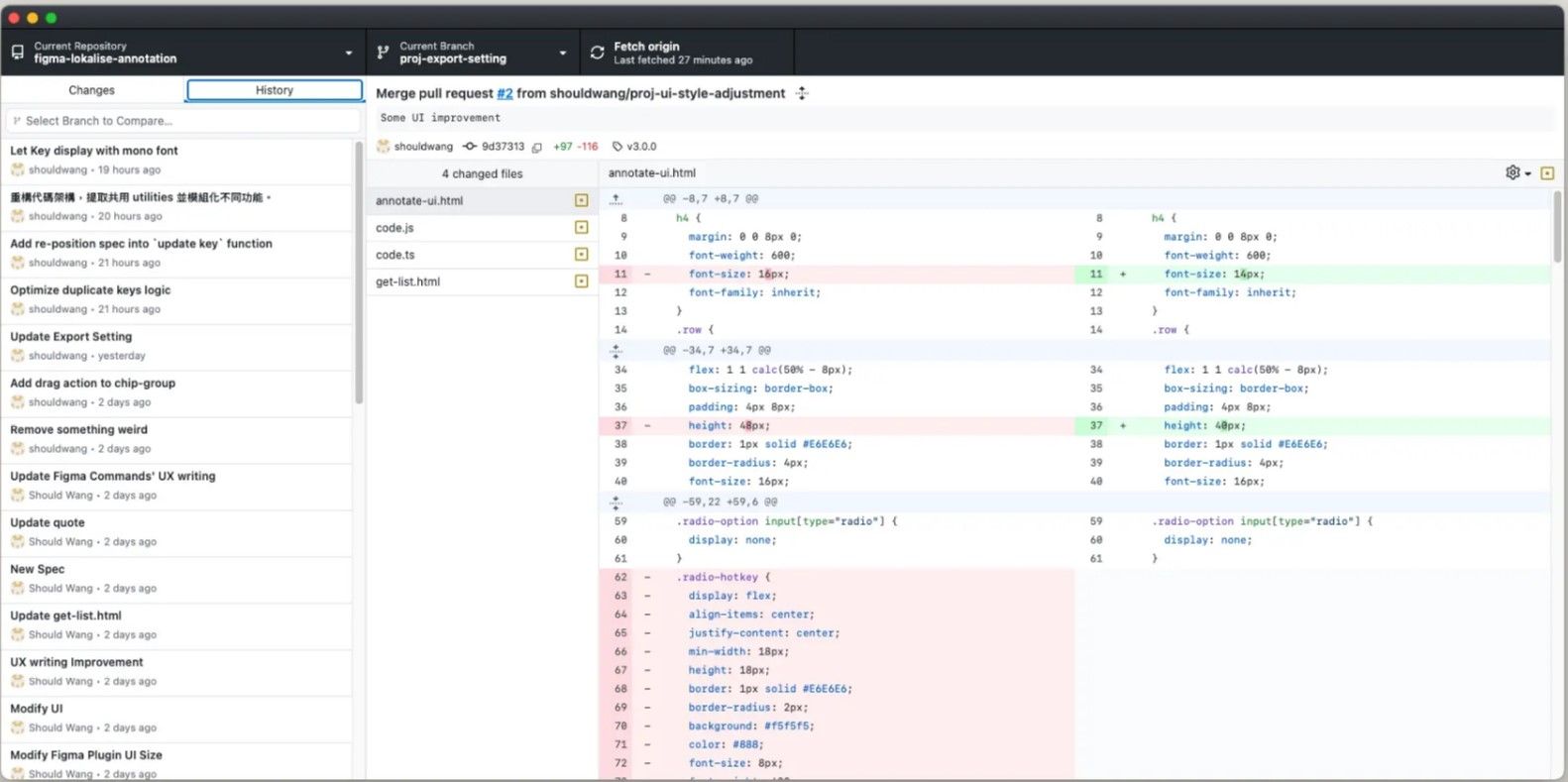Image resolution: width=1568 pixels, height=782 pixels.
Task: Expand the commit summary with the expand icon
Action: [x=802, y=93]
